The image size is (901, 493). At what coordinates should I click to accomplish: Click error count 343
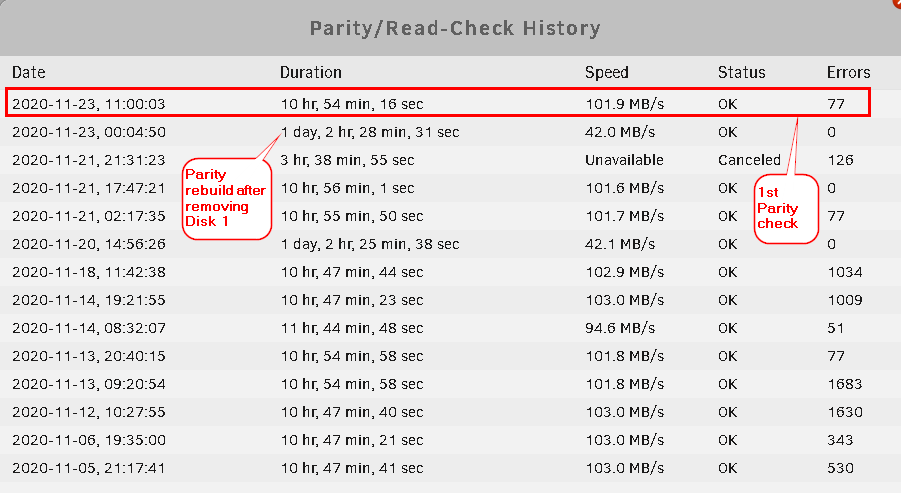[840, 441]
